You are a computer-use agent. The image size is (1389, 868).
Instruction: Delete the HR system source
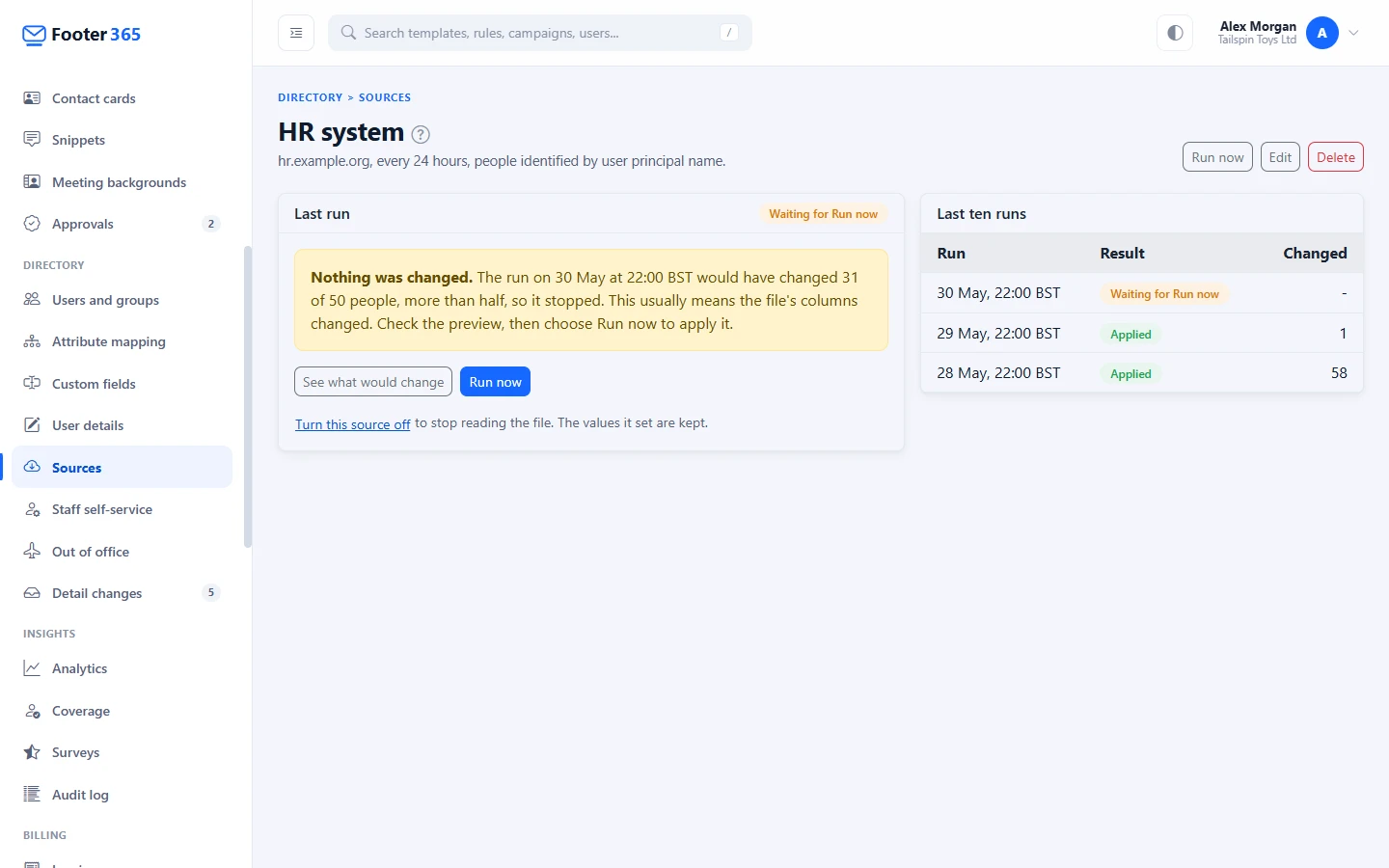pos(1336,157)
